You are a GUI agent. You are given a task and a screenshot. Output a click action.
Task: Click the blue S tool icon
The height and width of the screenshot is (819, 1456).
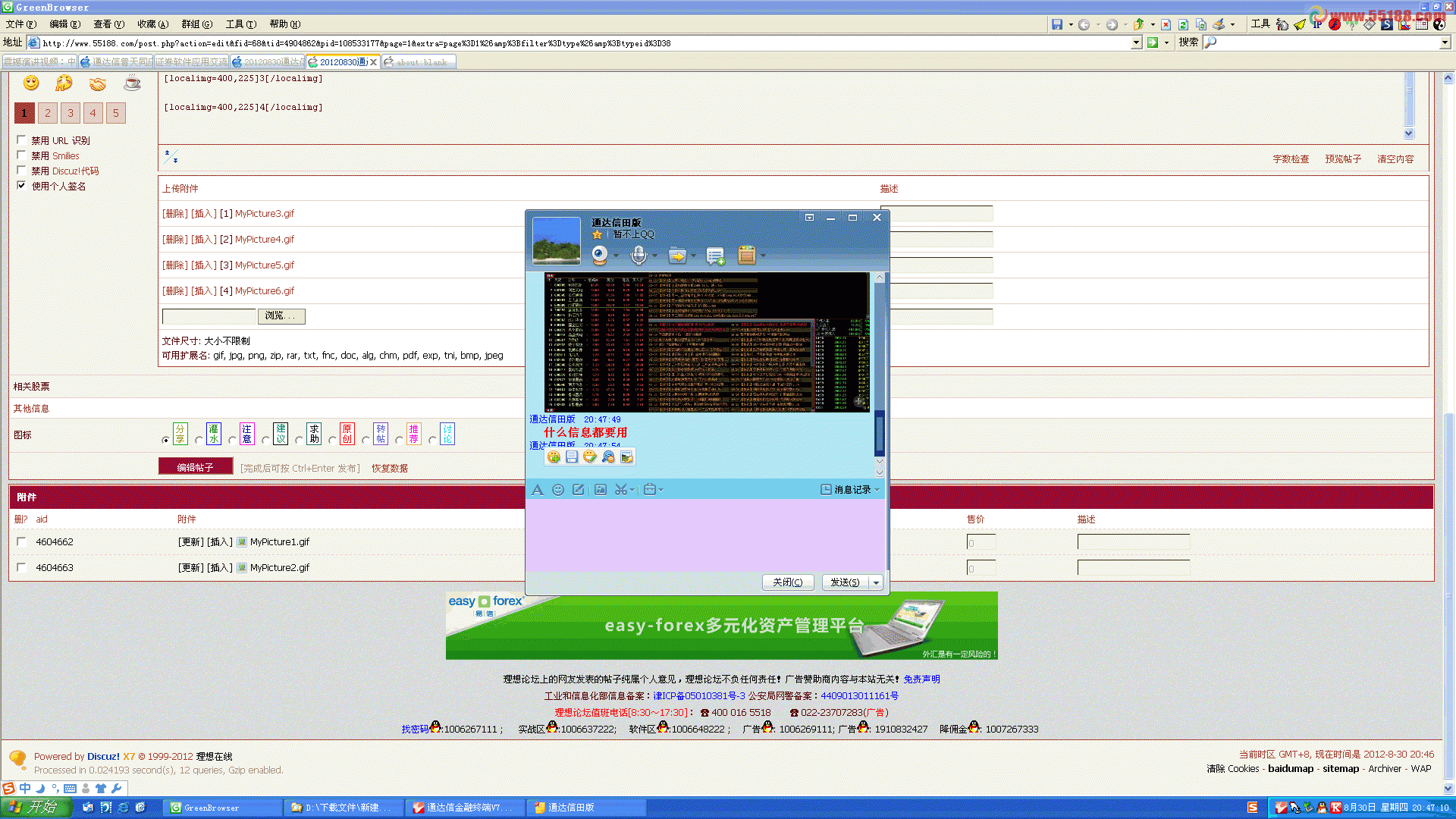pyautogui.click(x=1387, y=24)
